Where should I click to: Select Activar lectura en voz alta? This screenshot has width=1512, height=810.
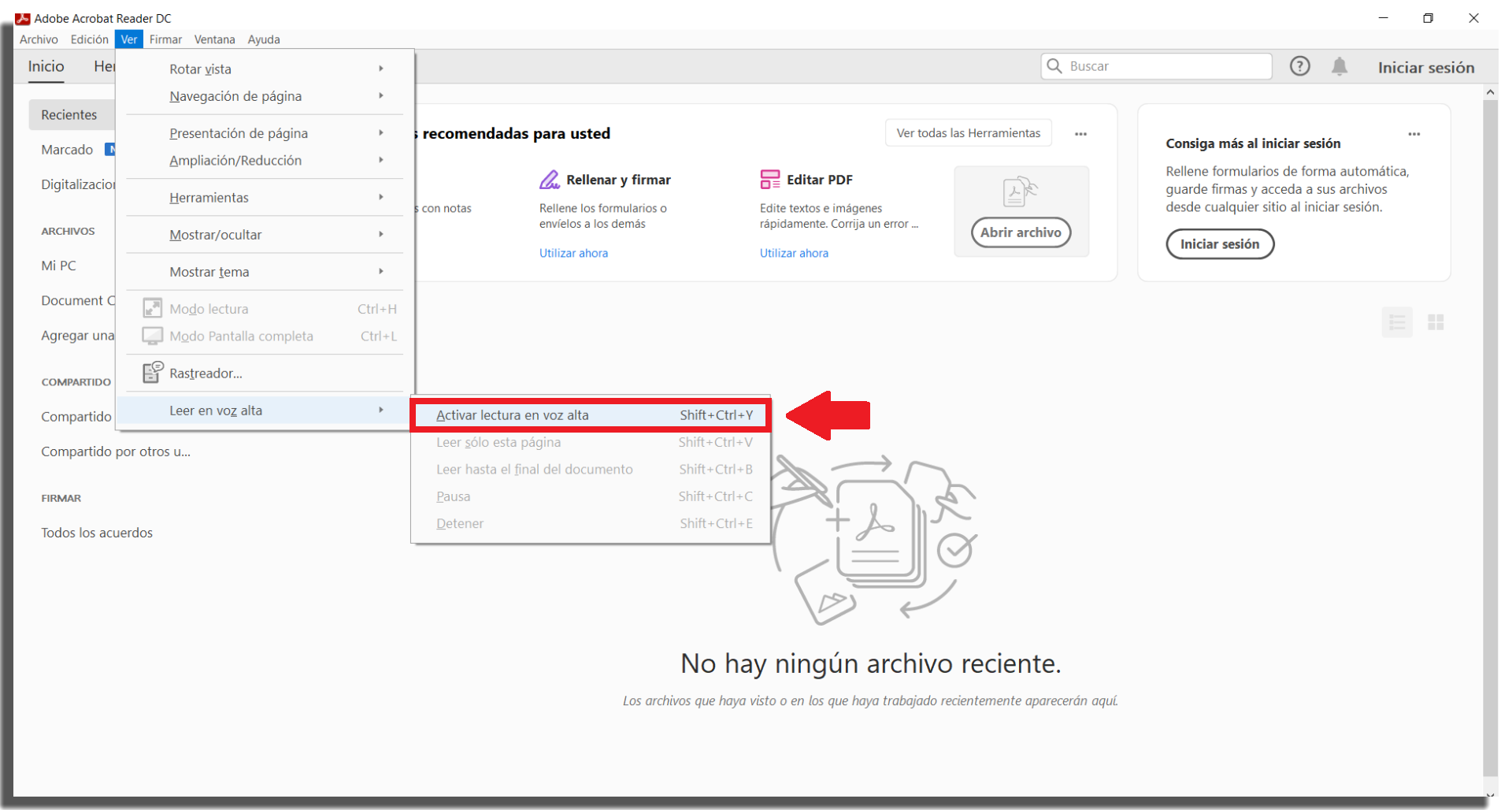pyautogui.click(x=591, y=414)
